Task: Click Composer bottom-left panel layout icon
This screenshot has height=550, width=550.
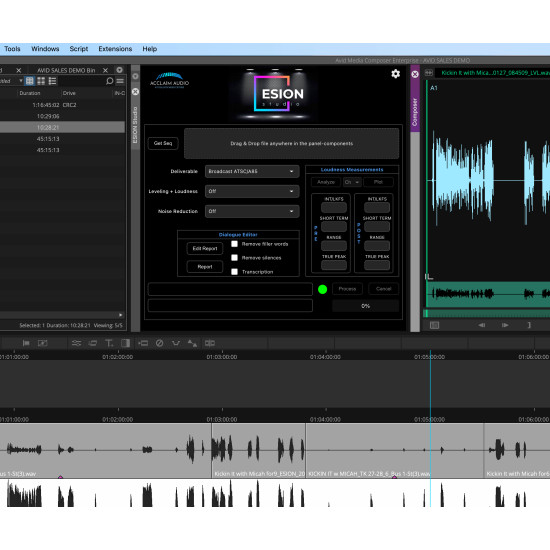Action: (x=434, y=325)
